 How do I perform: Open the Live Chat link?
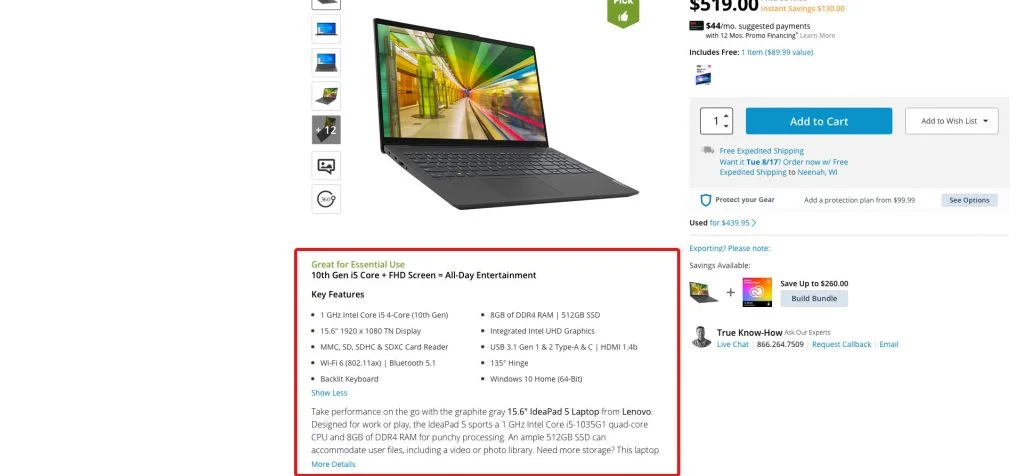coord(733,344)
